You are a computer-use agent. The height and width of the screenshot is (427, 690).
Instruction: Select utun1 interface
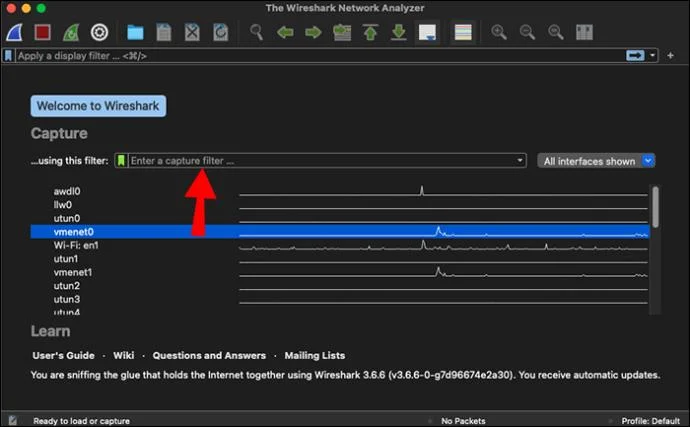tap(66, 259)
